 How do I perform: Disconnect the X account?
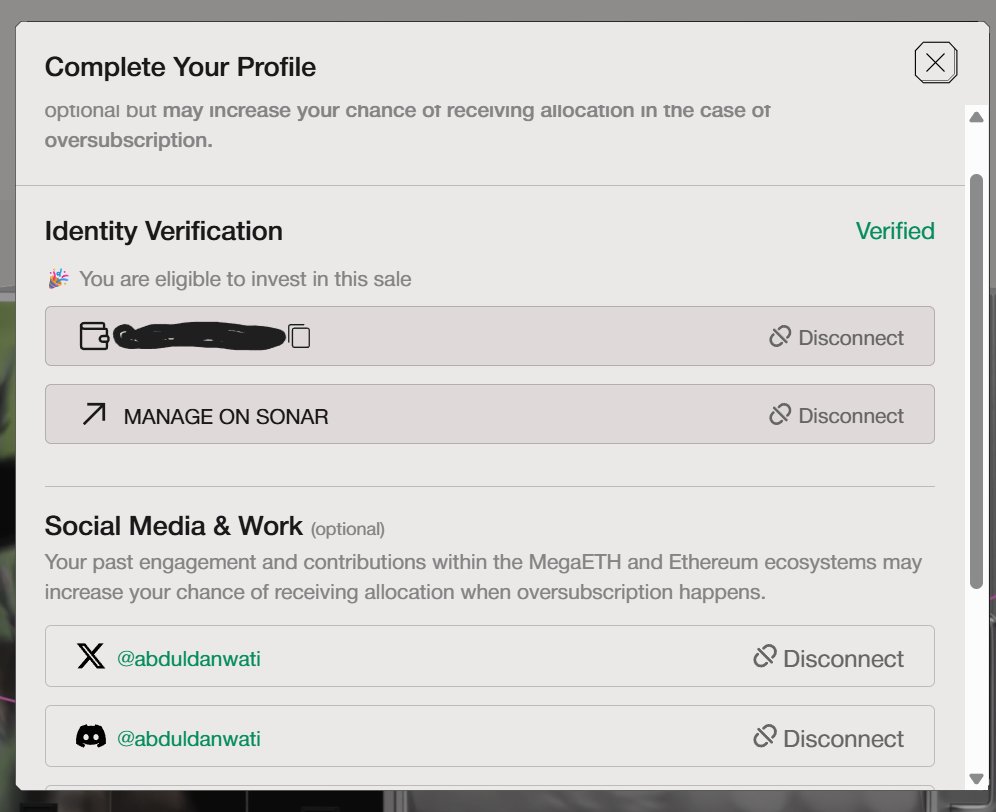coord(828,658)
